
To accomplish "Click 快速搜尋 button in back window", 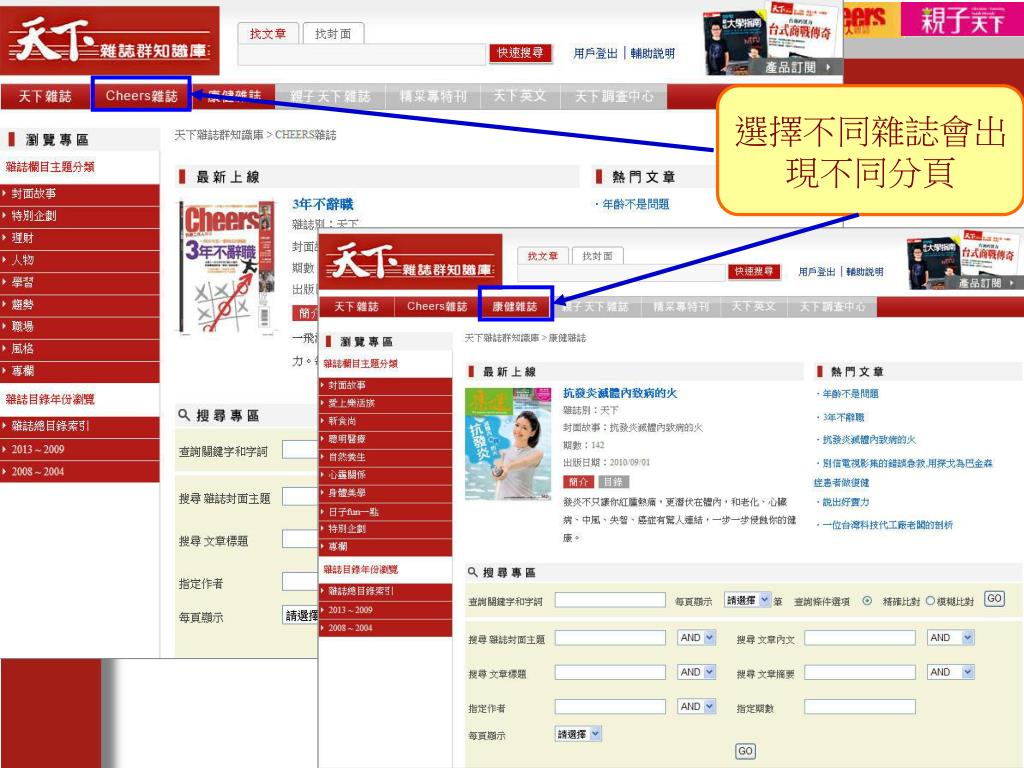I will [520, 53].
